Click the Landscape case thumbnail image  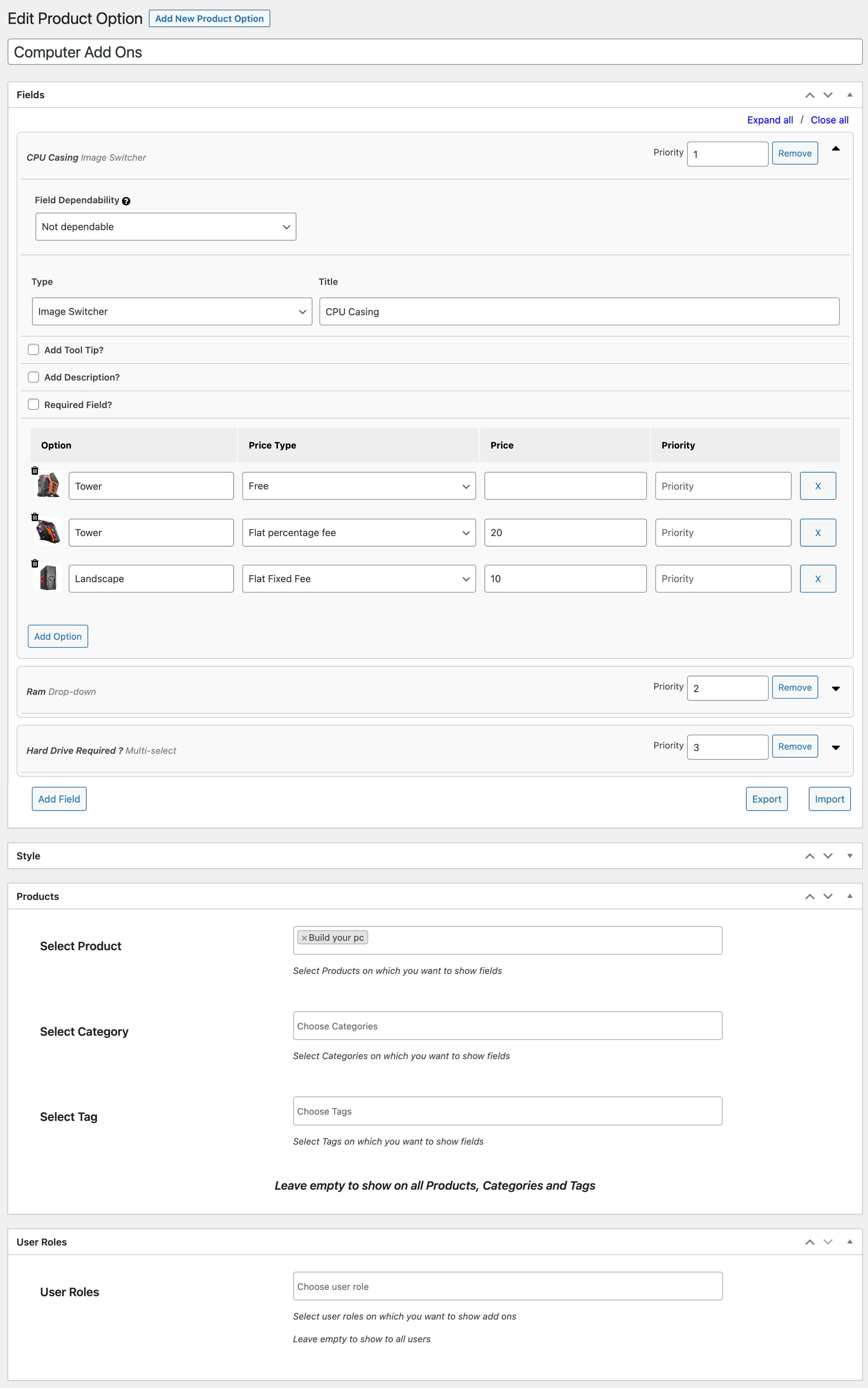(x=48, y=579)
